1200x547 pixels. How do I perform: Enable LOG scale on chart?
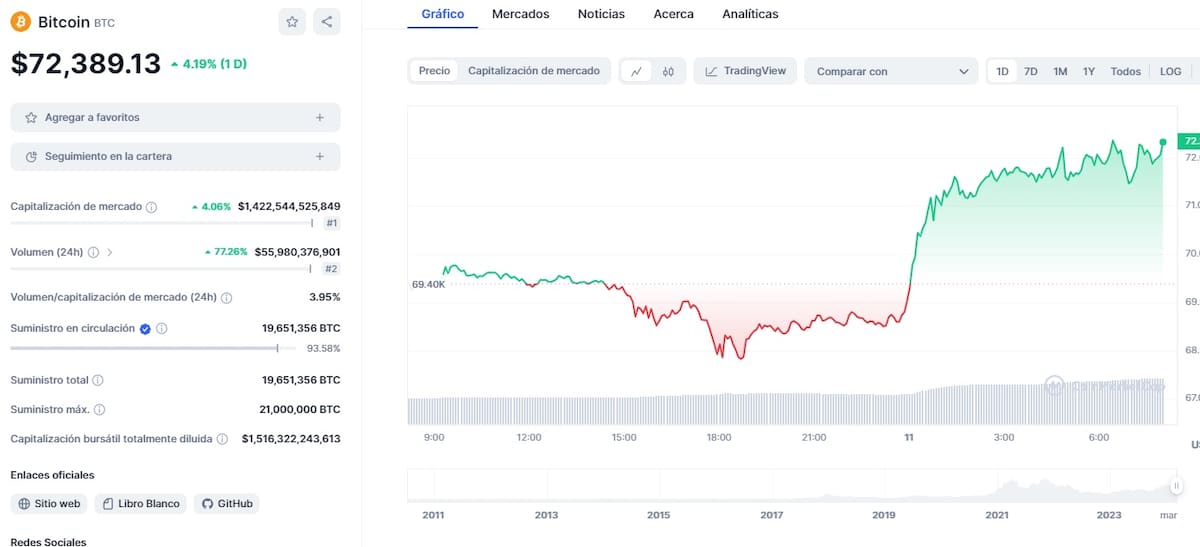(1170, 71)
